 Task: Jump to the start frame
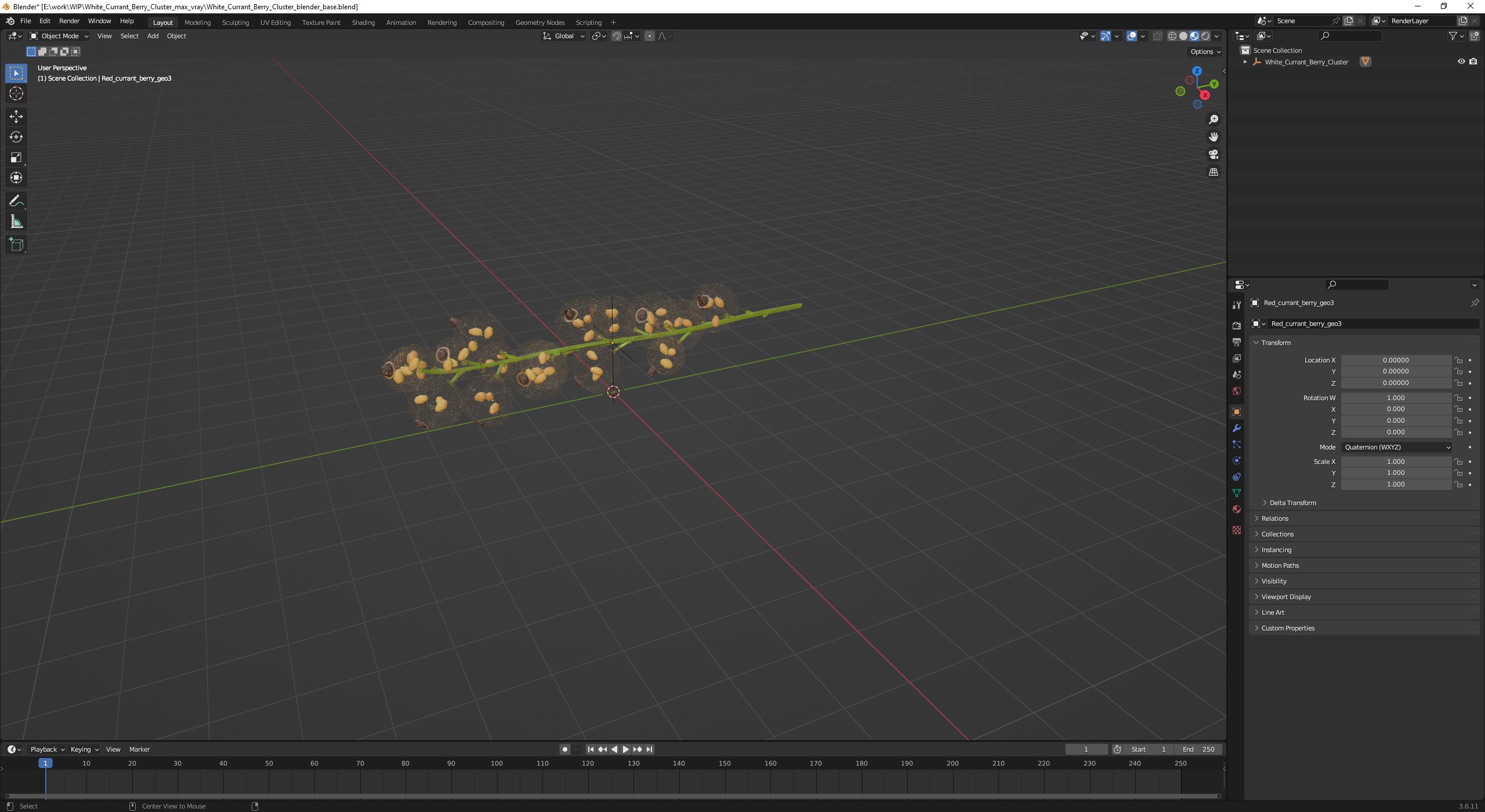[x=590, y=749]
